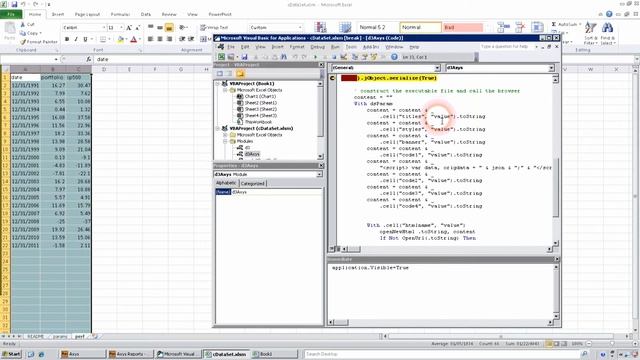Open the Debug menu in VBA editor
Viewport: 640px width, 360px height.
pos(317,47)
